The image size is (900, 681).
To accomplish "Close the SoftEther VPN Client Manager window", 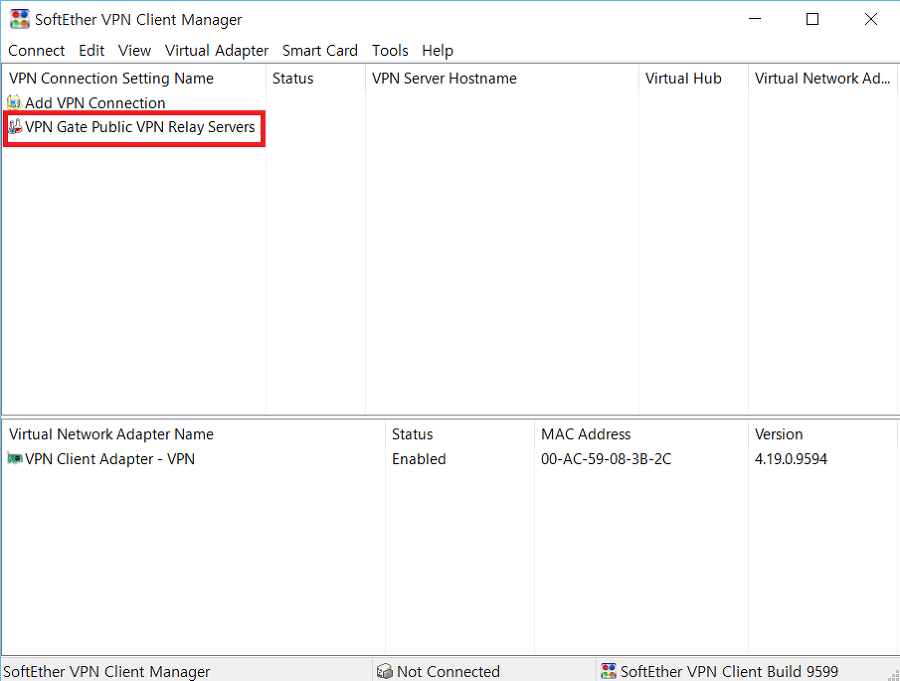I will tap(870, 19).
